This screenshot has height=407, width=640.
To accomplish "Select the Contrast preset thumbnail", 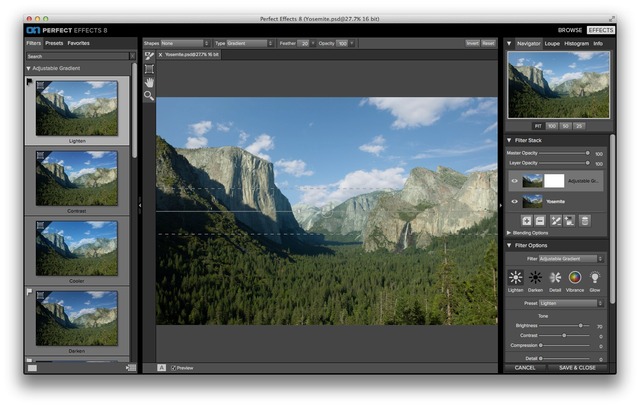I will [77, 178].
